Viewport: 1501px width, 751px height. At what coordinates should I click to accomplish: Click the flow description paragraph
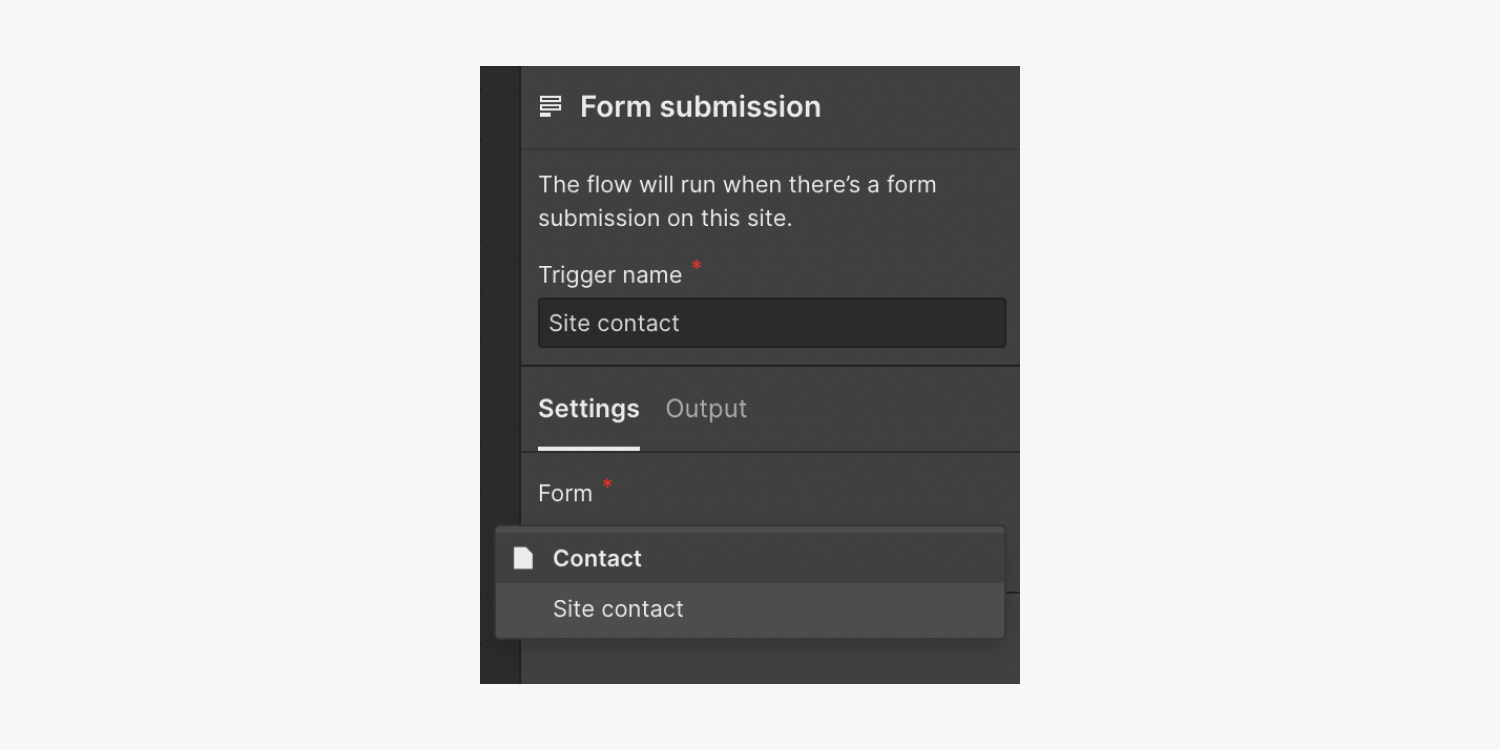pyautogui.click(x=737, y=201)
